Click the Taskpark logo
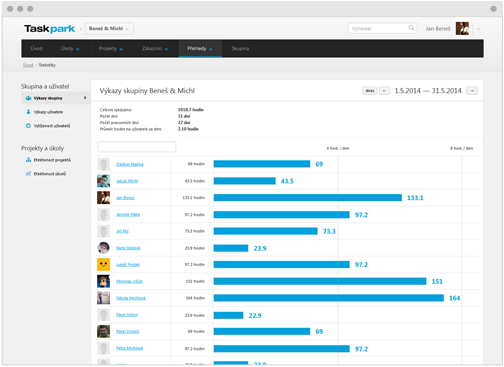The height and width of the screenshot is (367, 504). coord(49,29)
